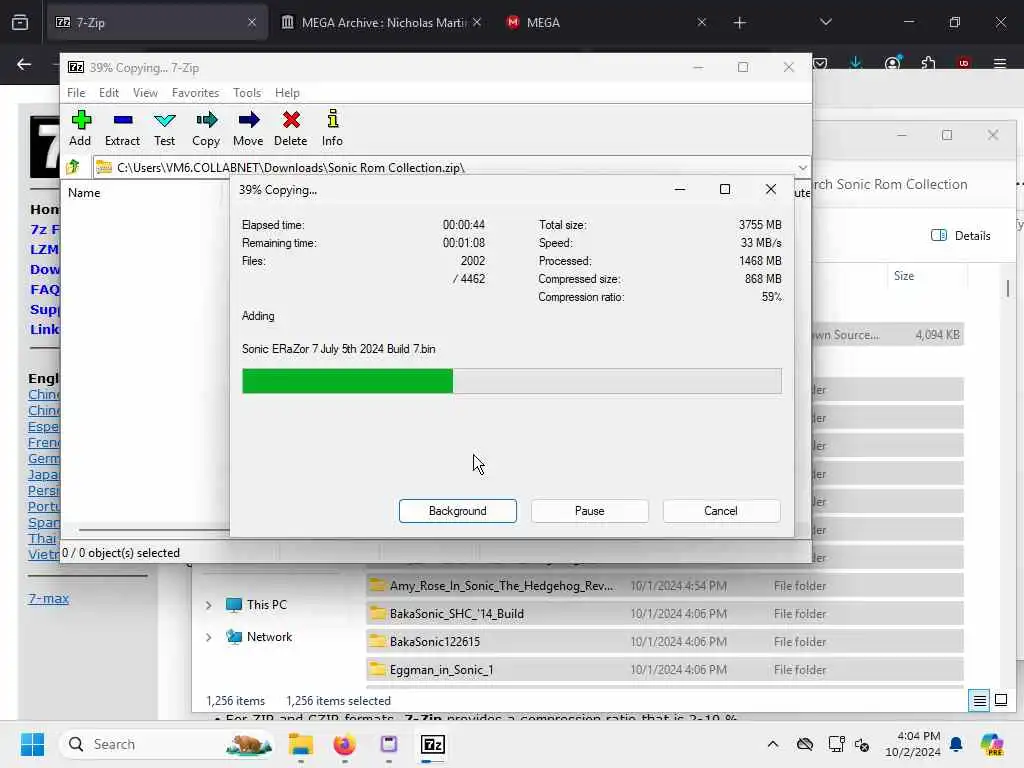Open the browser extensions icon
The width and height of the screenshot is (1024, 768).
point(928,63)
